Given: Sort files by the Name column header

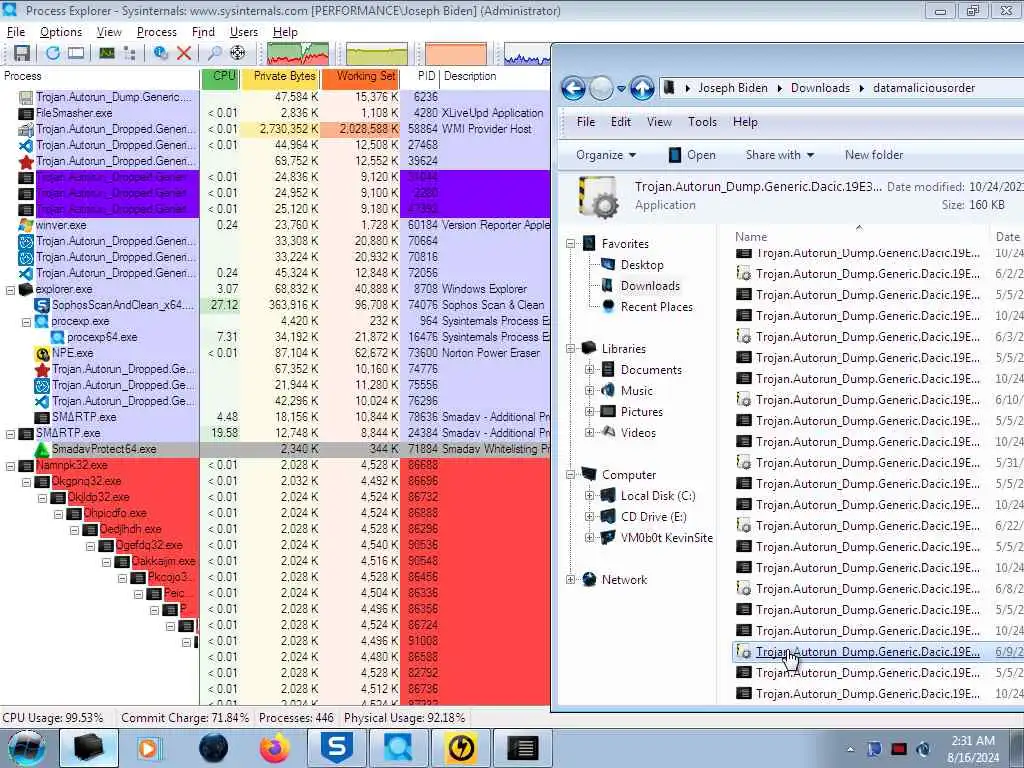Looking at the screenshot, I should click(751, 236).
